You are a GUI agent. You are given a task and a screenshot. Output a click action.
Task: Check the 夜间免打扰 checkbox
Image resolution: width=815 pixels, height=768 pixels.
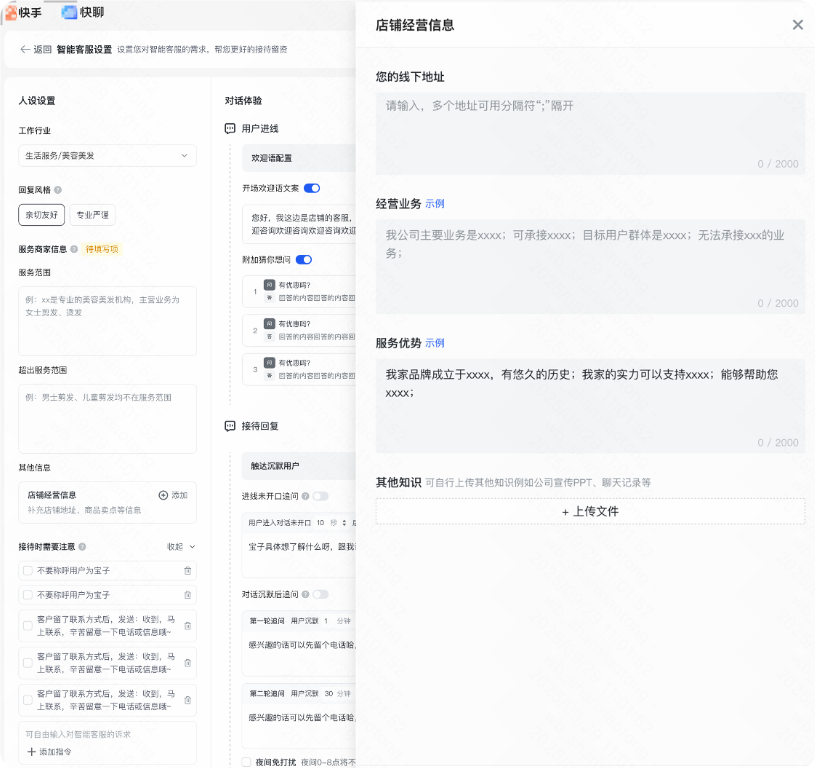tap(246, 761)
